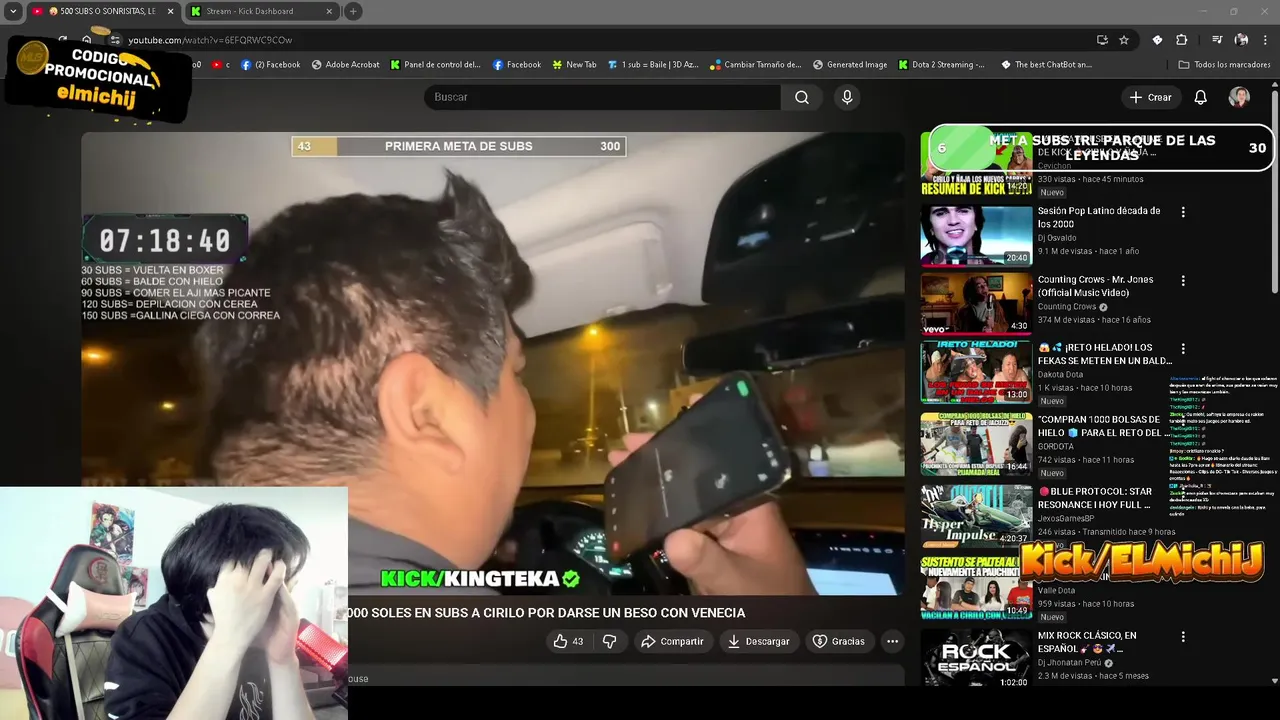Expand the 'Todos los marcadores' folder
Image resolution: width=1280 pixels, height=720 pixels.
click(x=1224, y=65)
